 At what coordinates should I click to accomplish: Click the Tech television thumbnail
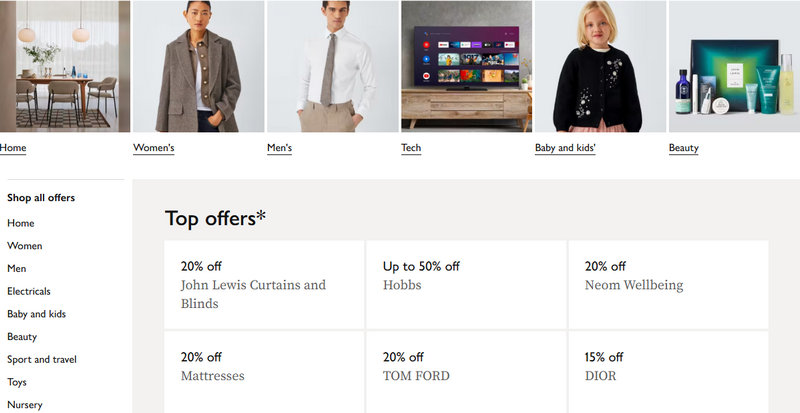coord(466,66)
